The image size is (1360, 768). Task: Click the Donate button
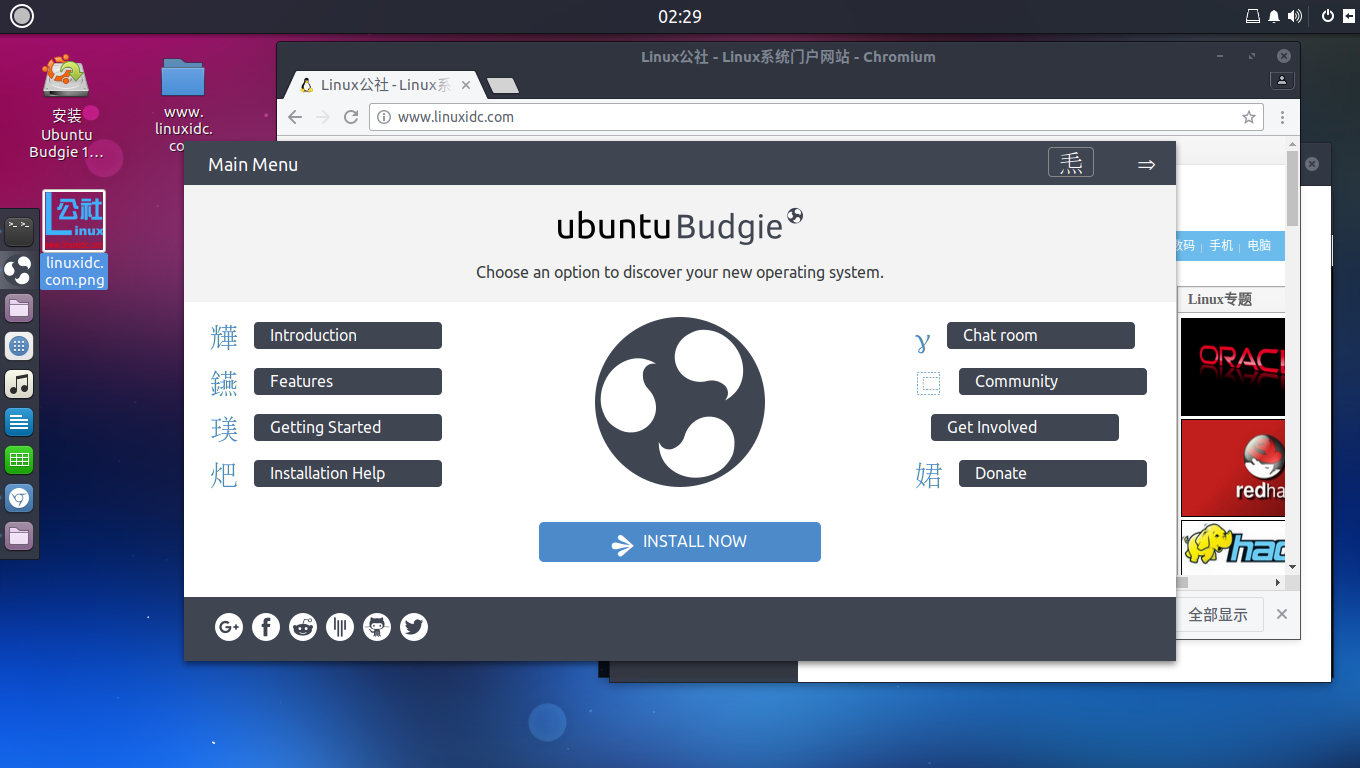[x=1052, y=473]
